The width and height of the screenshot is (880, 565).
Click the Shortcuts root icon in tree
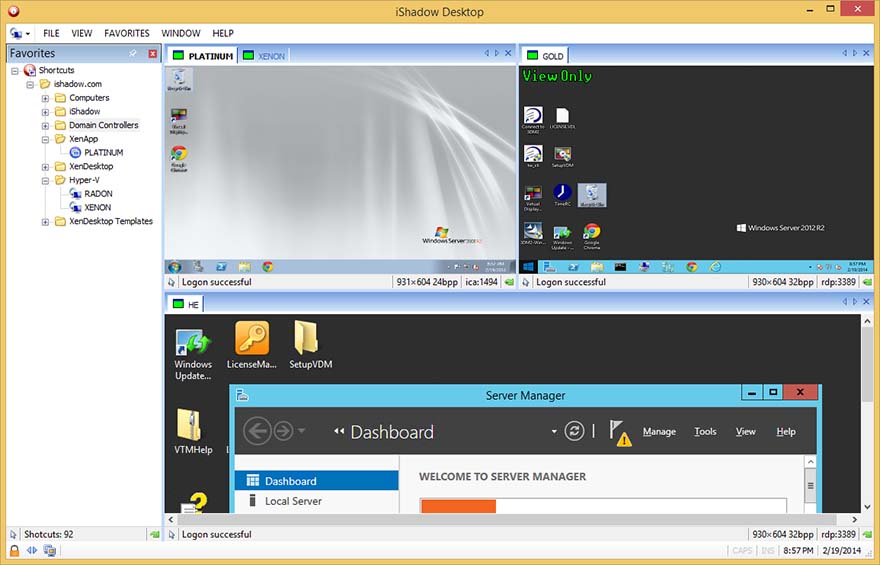[x=30, y=70]
